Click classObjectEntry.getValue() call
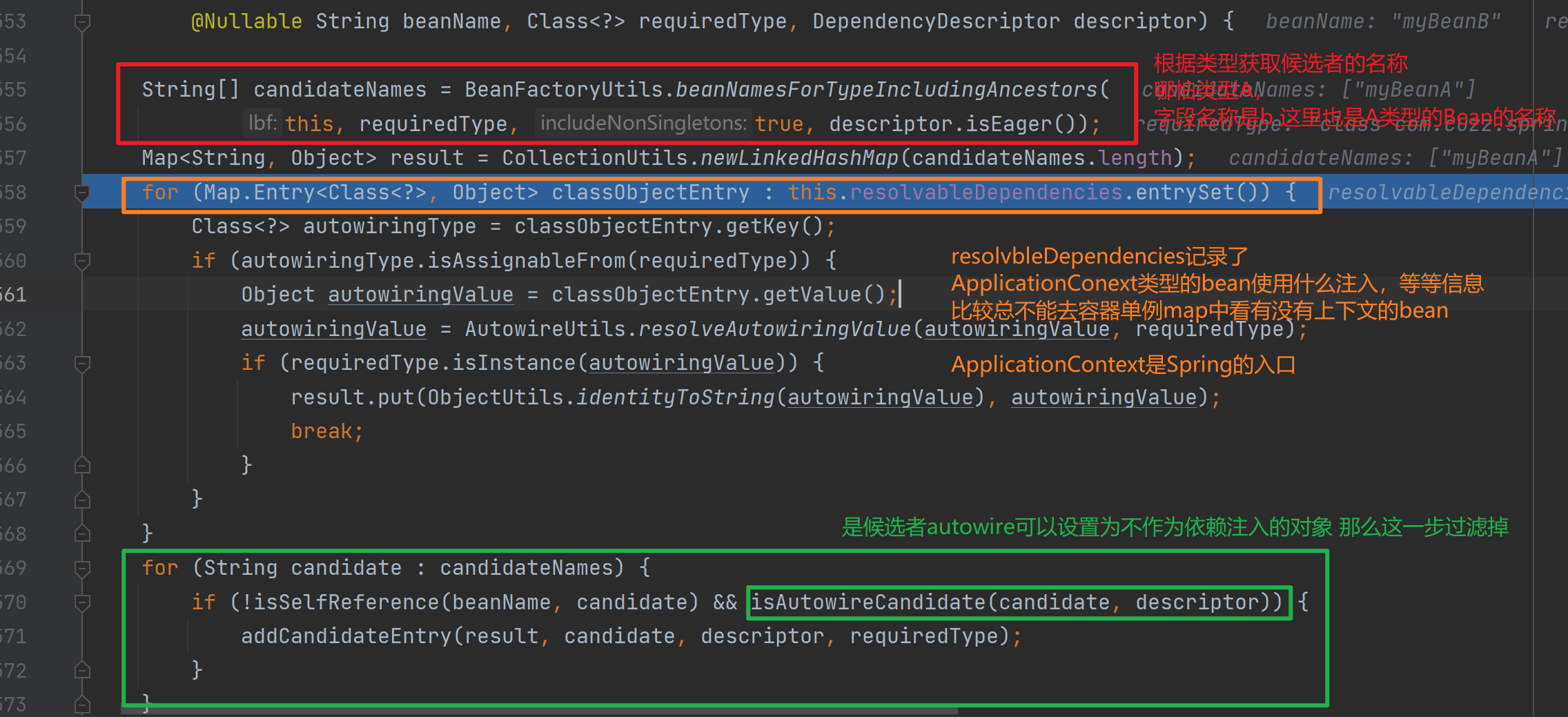 coord(718,295)
